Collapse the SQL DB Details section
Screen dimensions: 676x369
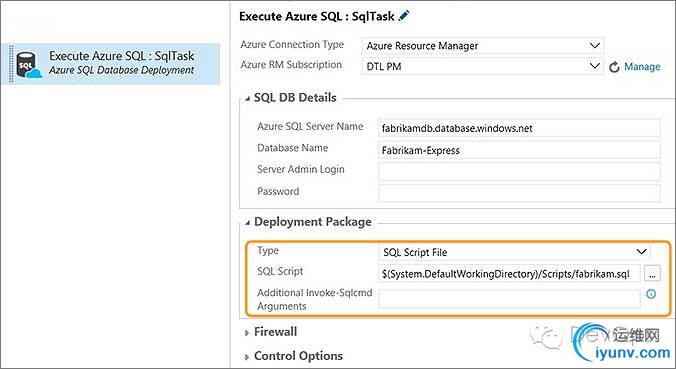(x=247, y=99)
